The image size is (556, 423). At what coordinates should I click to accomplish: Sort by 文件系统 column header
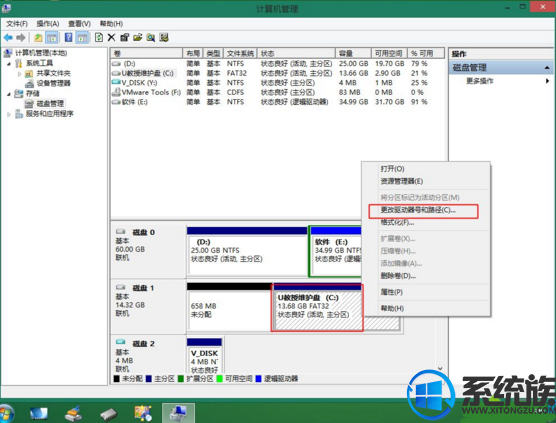point(240,53)
